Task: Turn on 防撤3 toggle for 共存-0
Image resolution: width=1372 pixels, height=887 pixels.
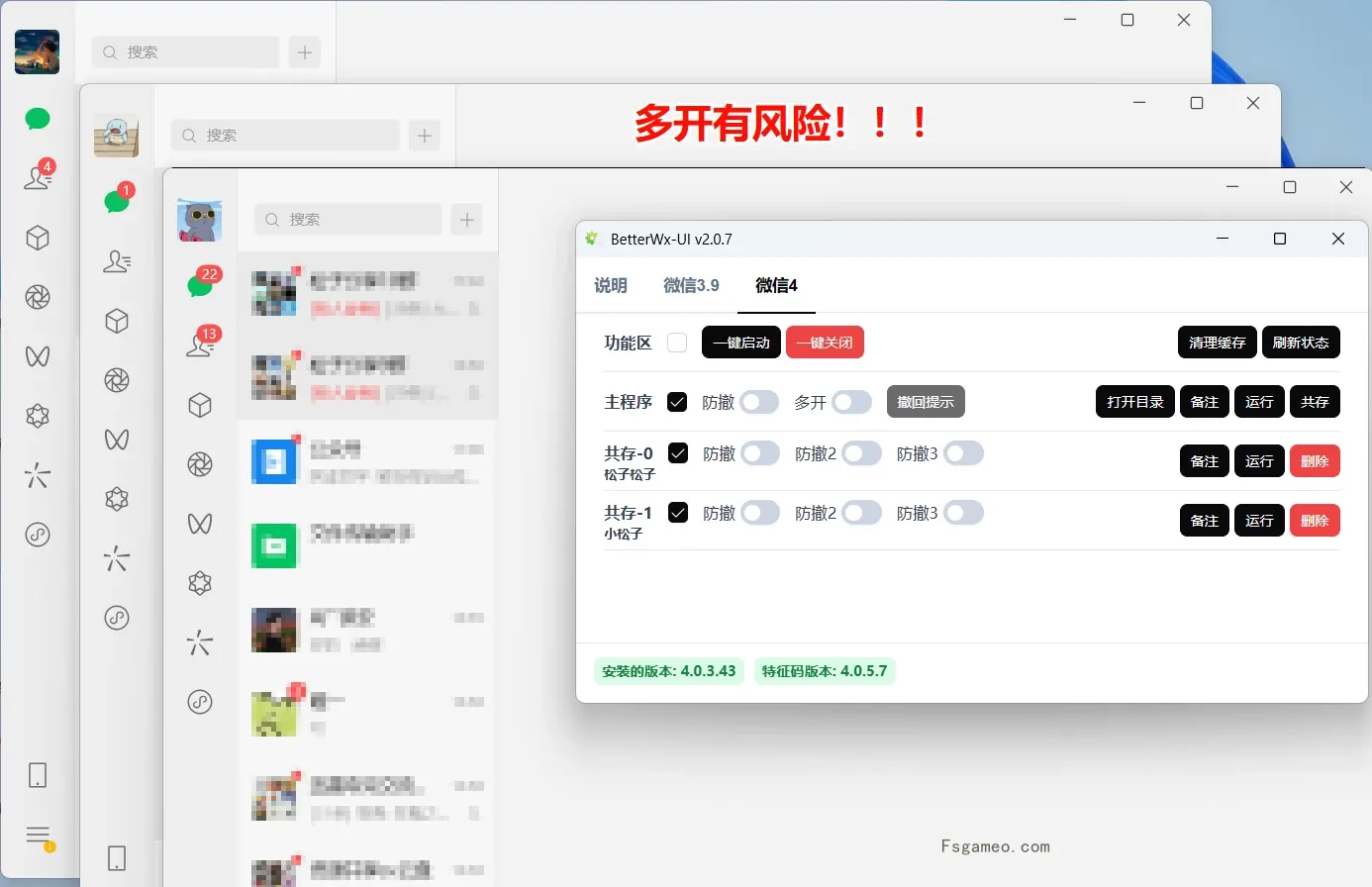Action: click(x=964, y=453)
